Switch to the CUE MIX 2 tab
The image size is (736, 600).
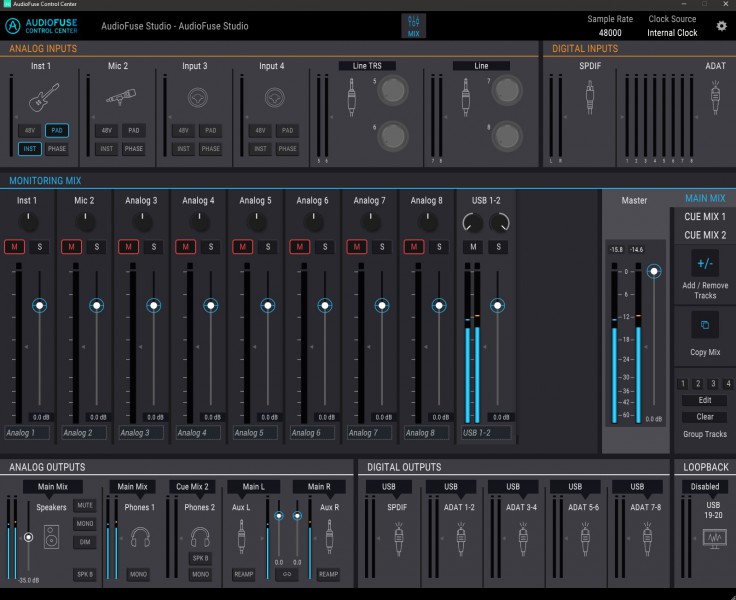705,235
